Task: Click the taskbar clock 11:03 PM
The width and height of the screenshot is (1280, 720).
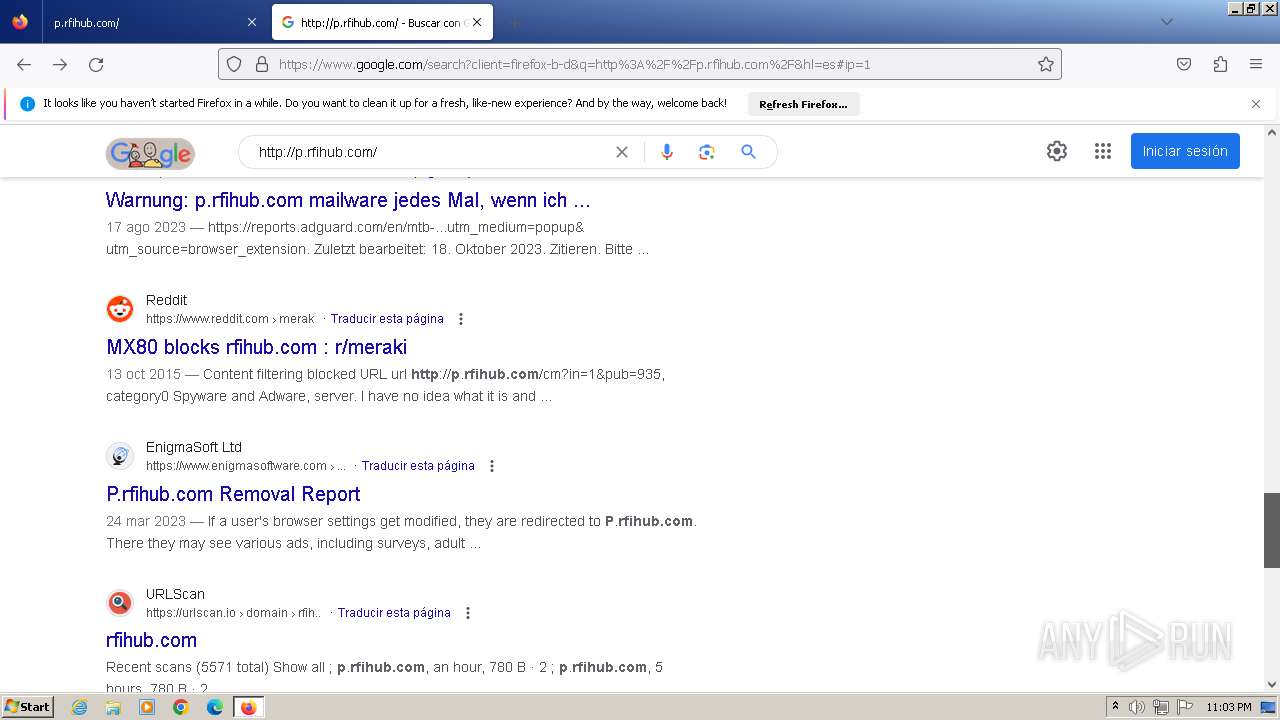Action: tap(1229, 707)
